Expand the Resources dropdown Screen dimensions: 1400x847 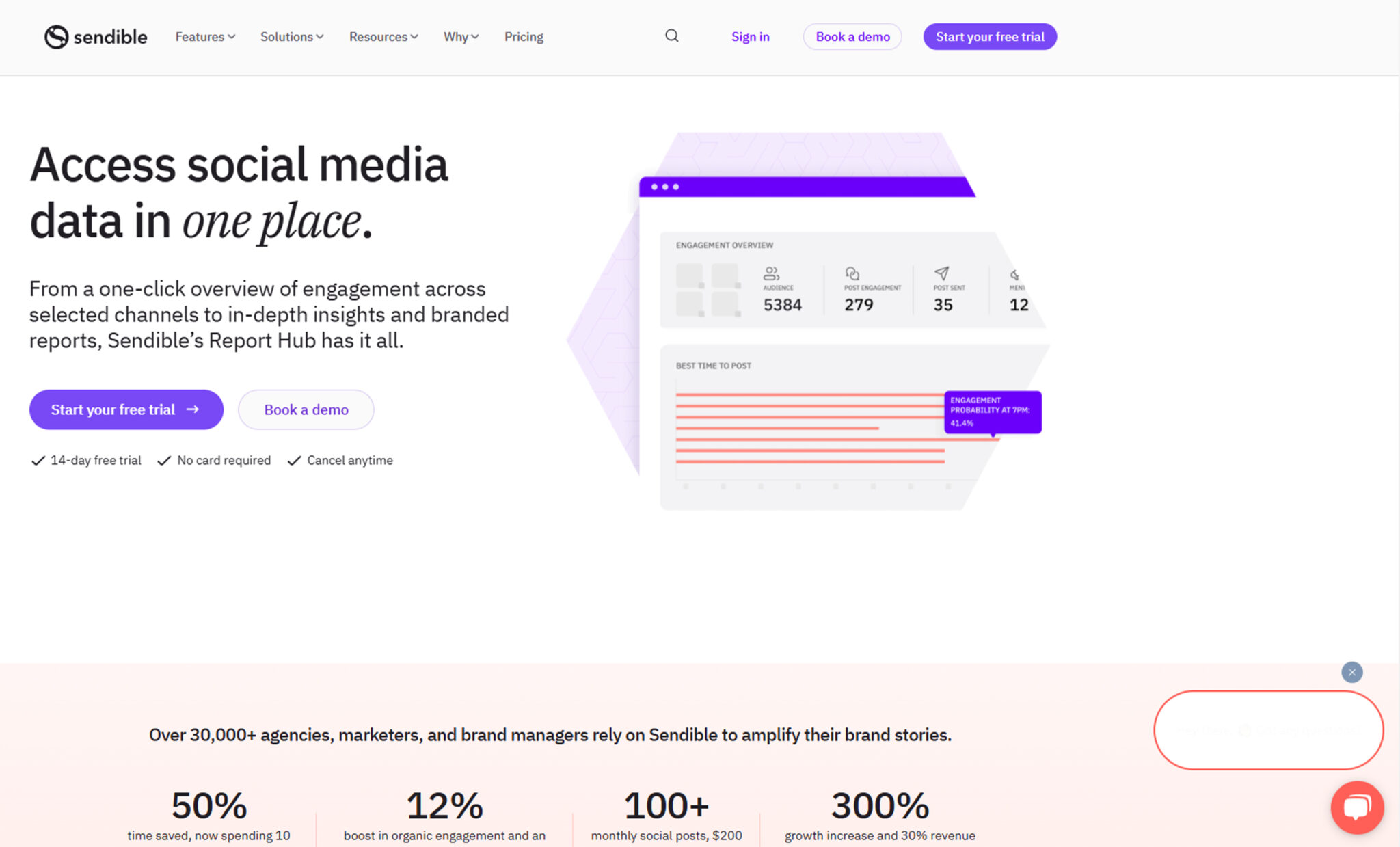tap(383, 37)
